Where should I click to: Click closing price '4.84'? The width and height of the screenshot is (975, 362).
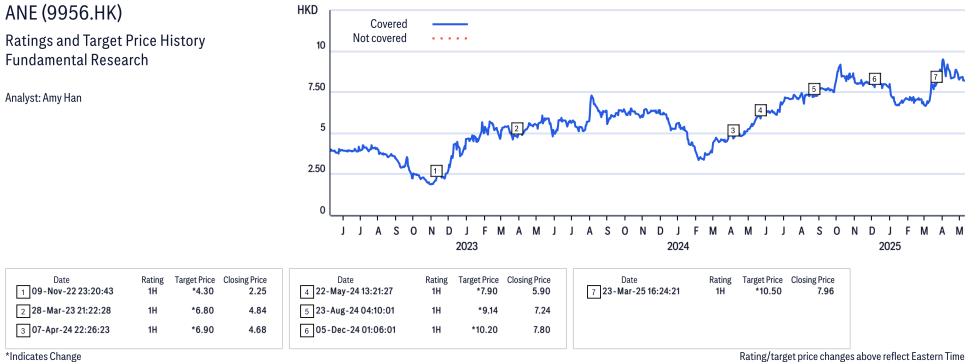(x=257, y=310)
